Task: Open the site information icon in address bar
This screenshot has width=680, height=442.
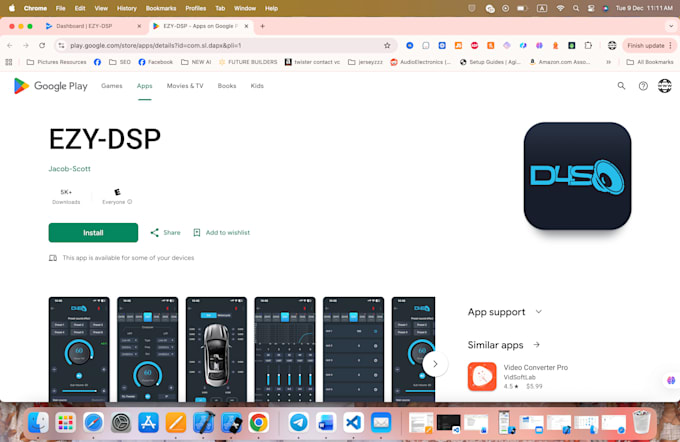Action: click(x=62, y=46)
